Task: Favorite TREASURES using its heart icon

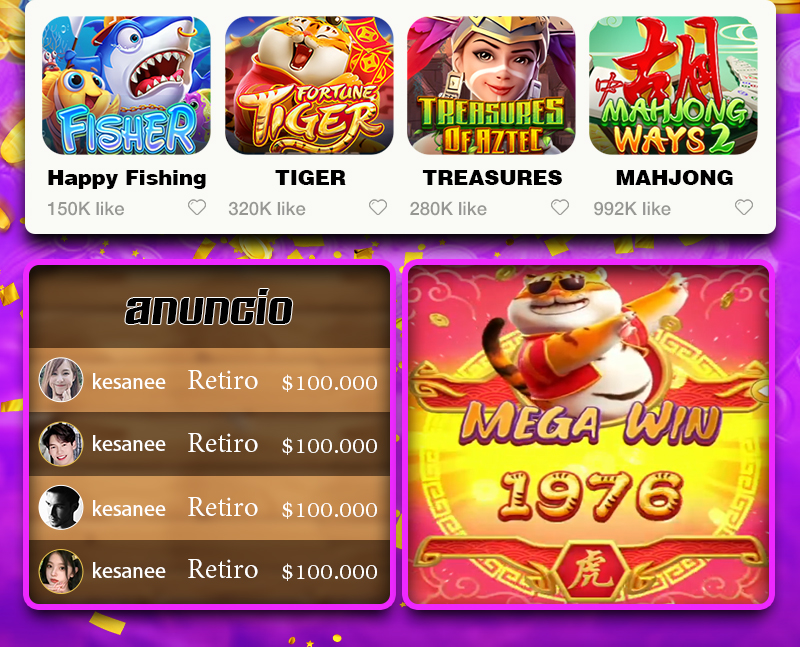Action: [x=560, y=207]
